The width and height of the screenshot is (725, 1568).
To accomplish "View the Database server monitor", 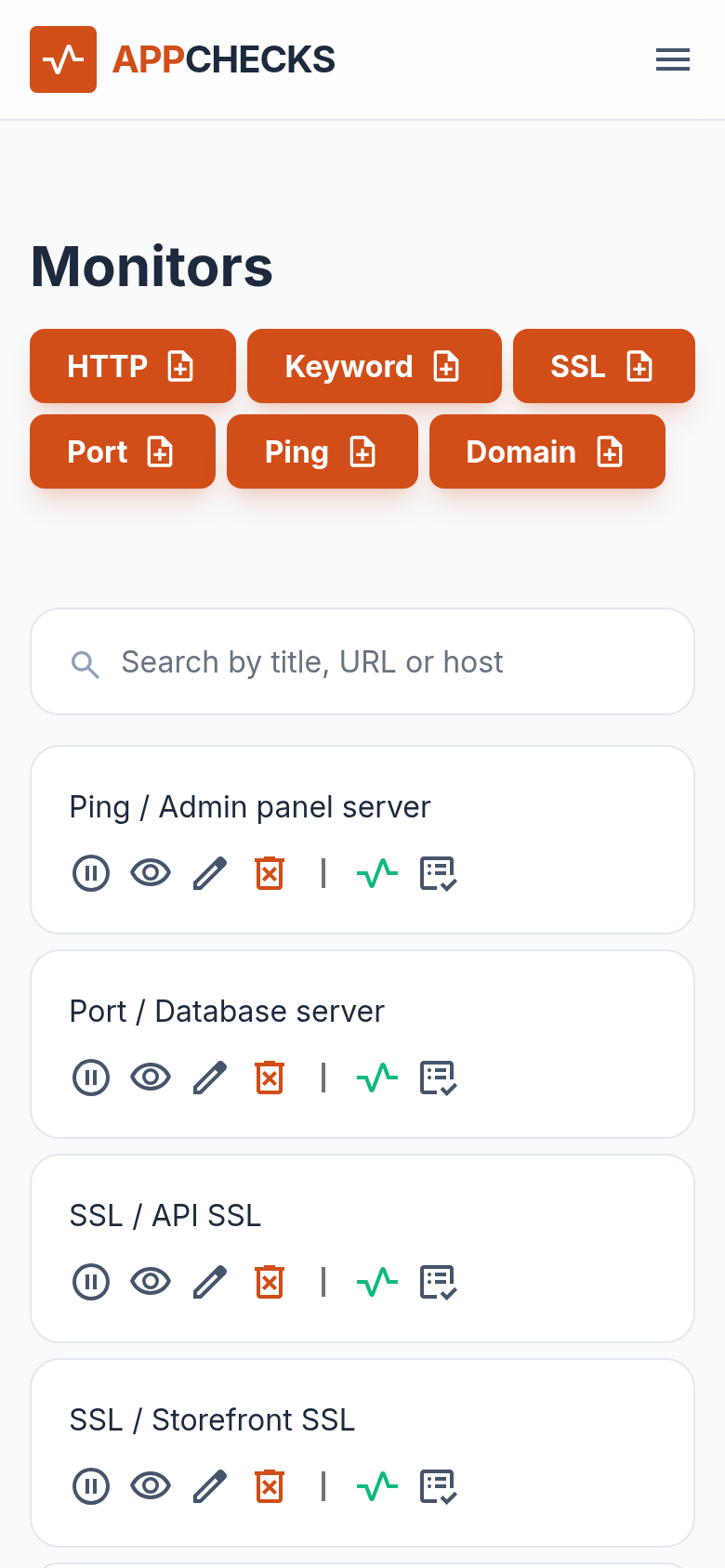I will 151,1078.
